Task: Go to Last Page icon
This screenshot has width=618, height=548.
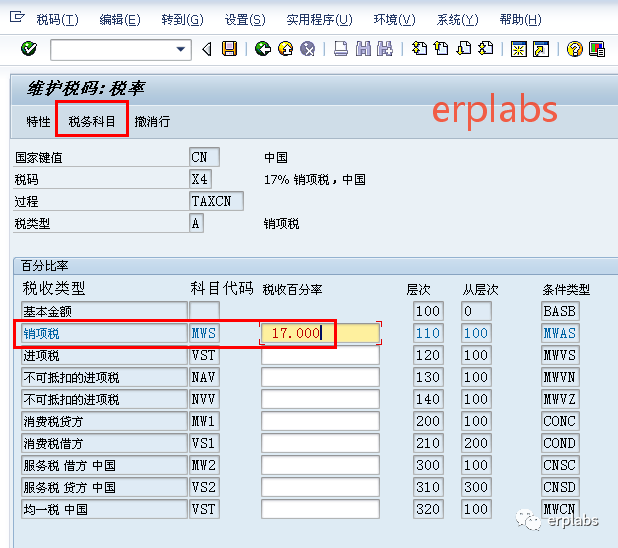Action: [x=486, y=49]
